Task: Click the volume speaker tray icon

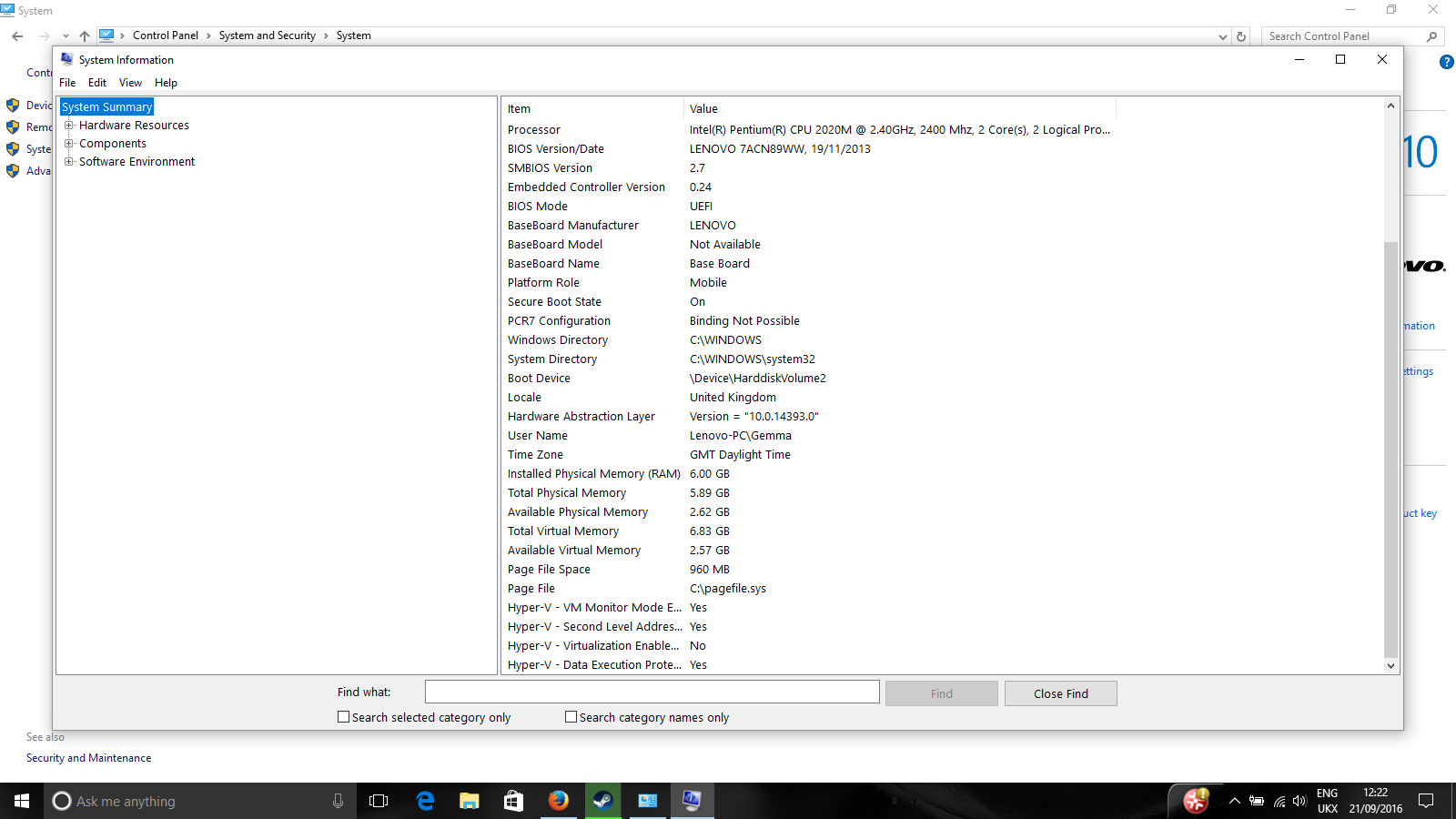Action: pos(1299,802)
